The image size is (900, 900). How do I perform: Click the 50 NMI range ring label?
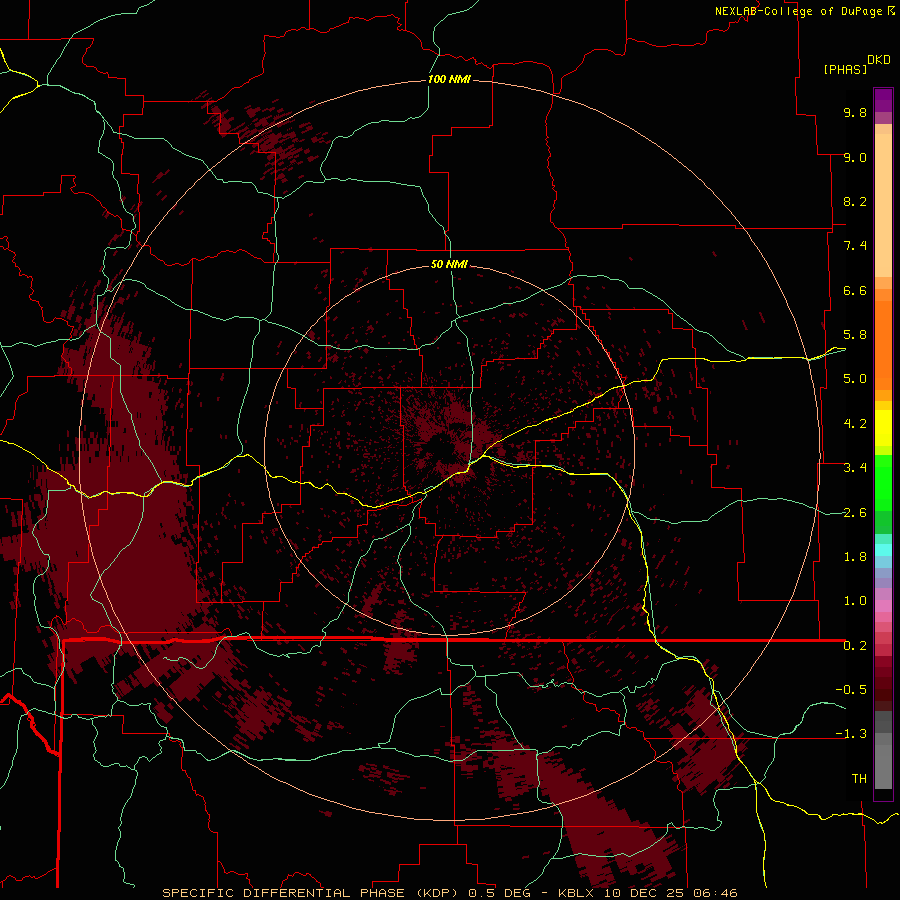pyautogui.click(x=449, y=264)
